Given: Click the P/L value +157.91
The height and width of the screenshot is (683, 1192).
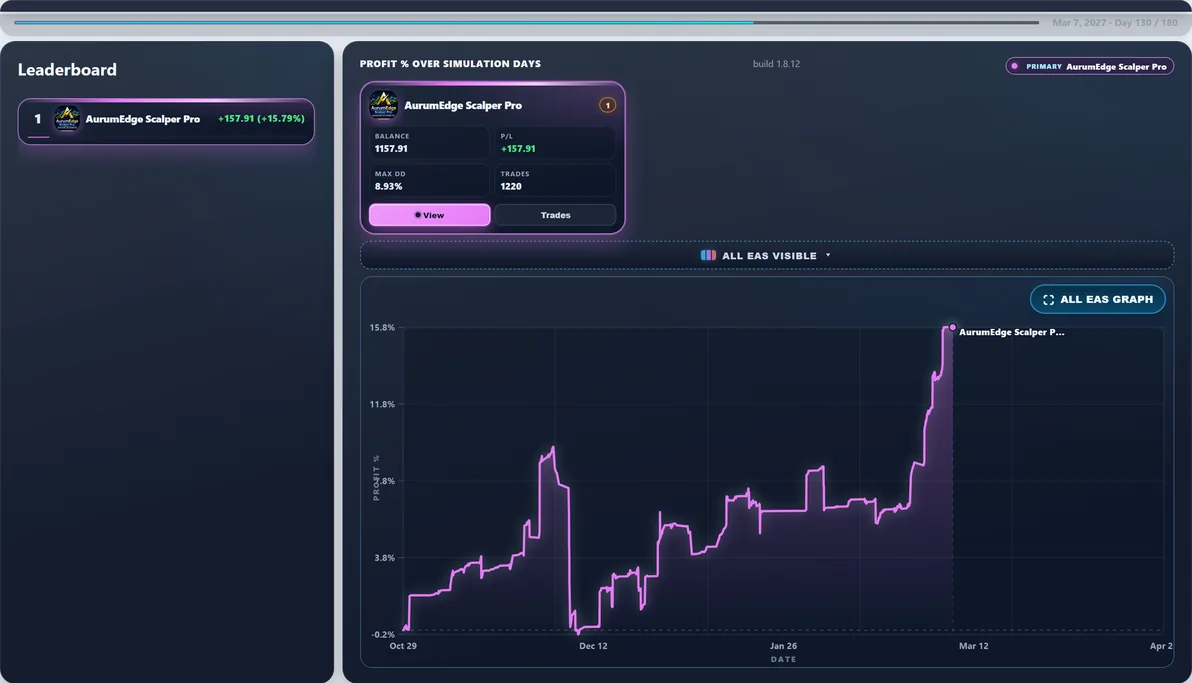Looking at the screenshot, I should pyautogui.click(x=518, y=149).
